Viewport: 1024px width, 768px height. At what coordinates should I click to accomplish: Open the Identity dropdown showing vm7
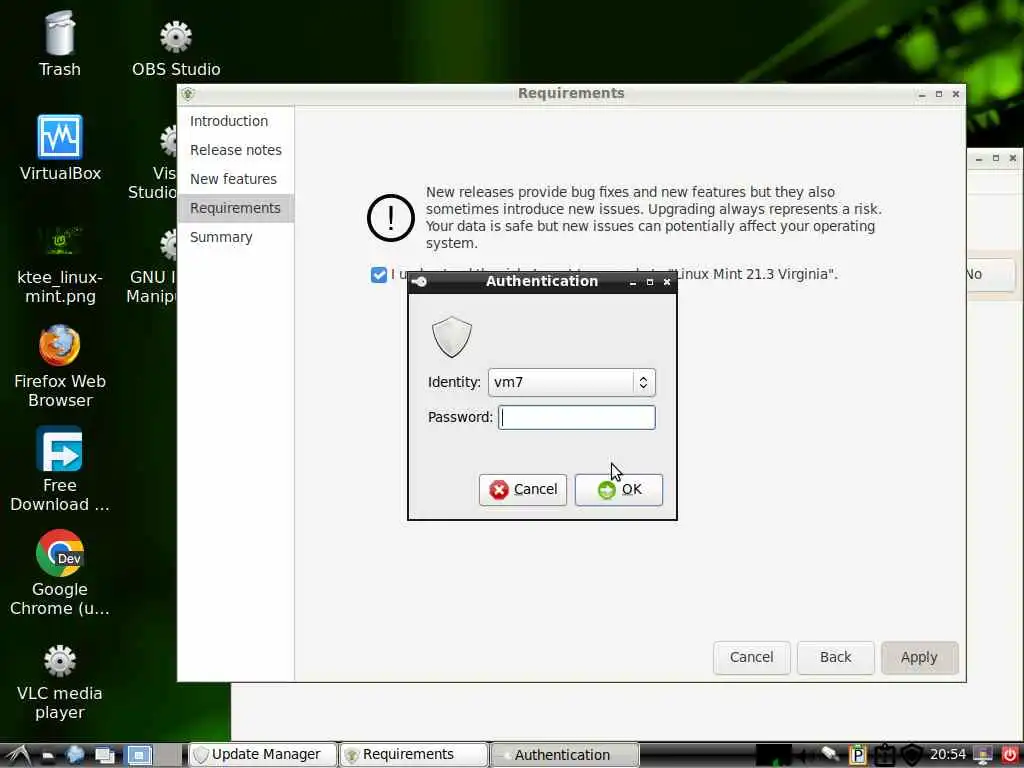tap(571, 382)
